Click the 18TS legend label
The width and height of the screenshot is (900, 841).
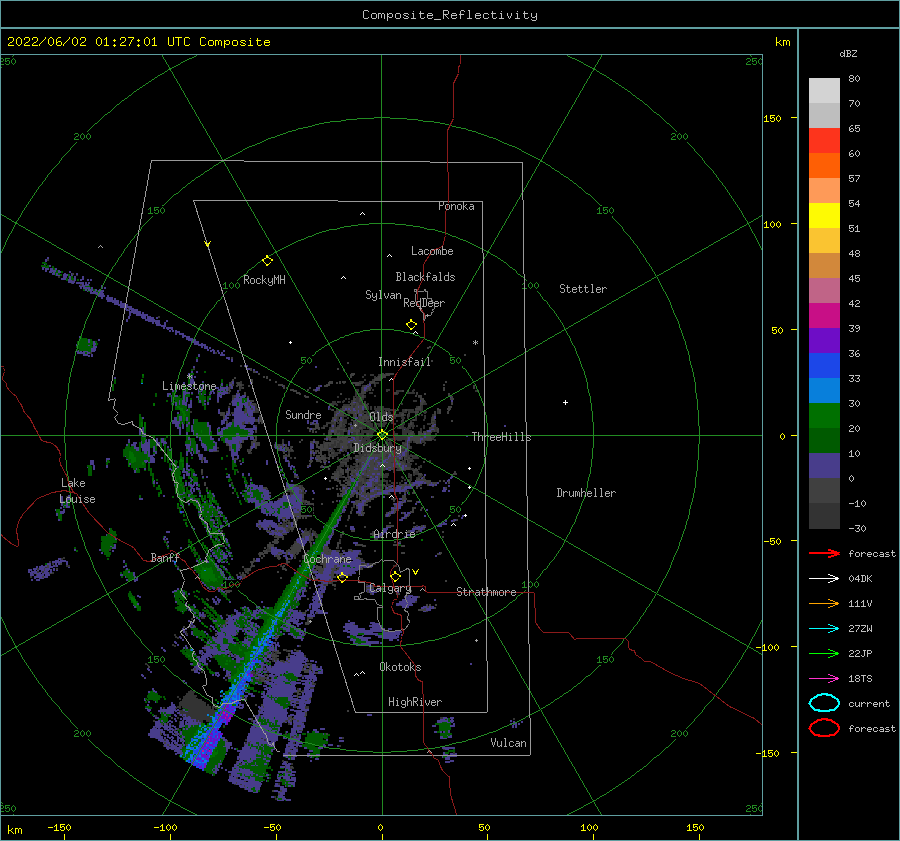(860, 679)
